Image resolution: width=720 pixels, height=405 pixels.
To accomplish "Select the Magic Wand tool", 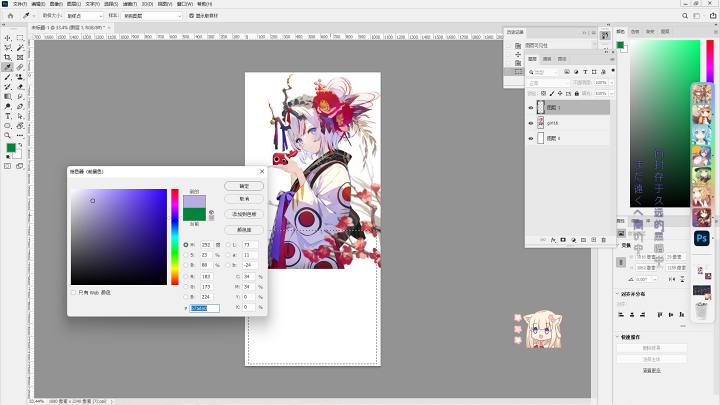I will [20, 48].
